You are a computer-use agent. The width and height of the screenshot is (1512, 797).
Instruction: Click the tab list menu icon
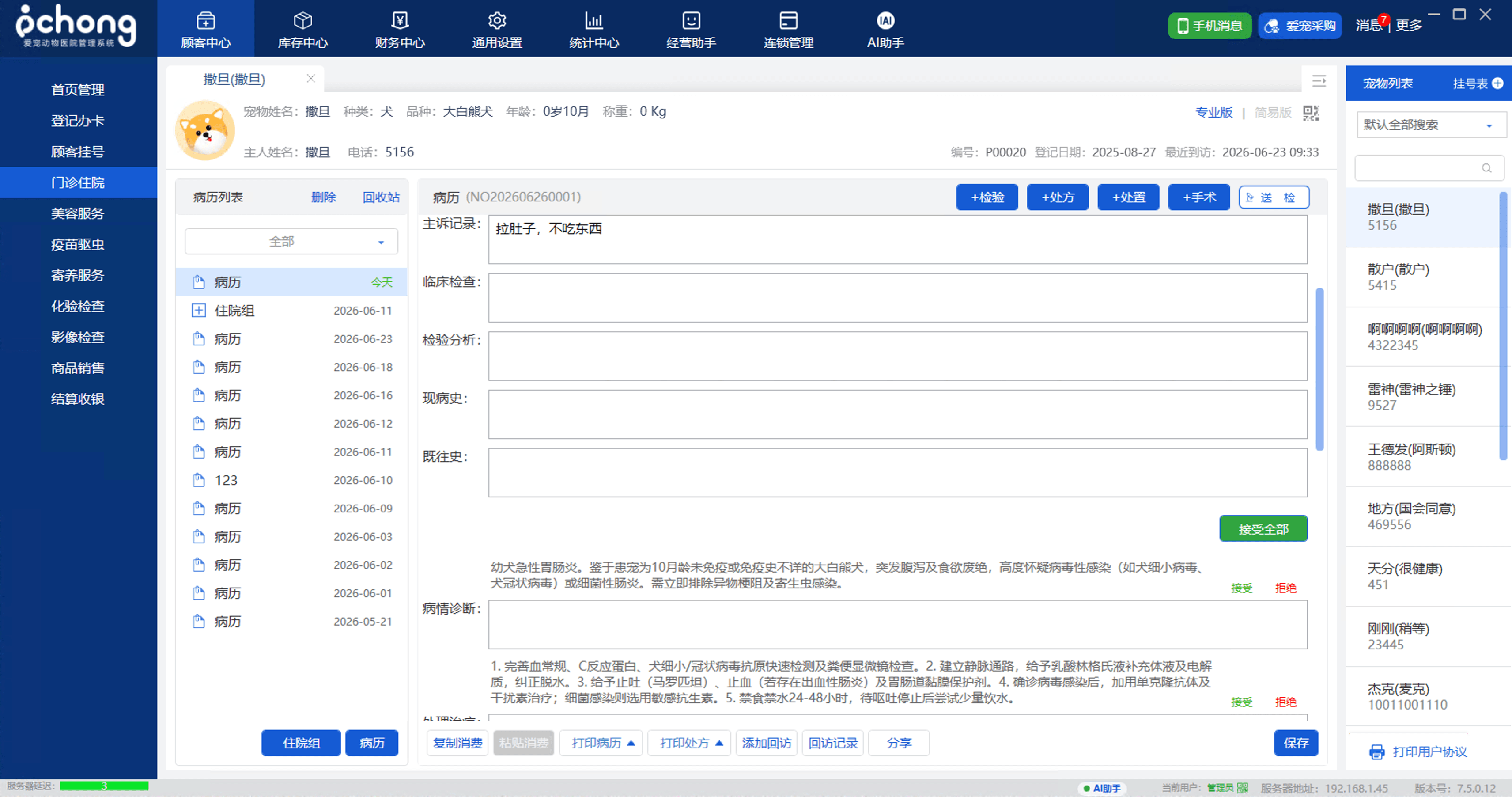[x=1319, y=81]
